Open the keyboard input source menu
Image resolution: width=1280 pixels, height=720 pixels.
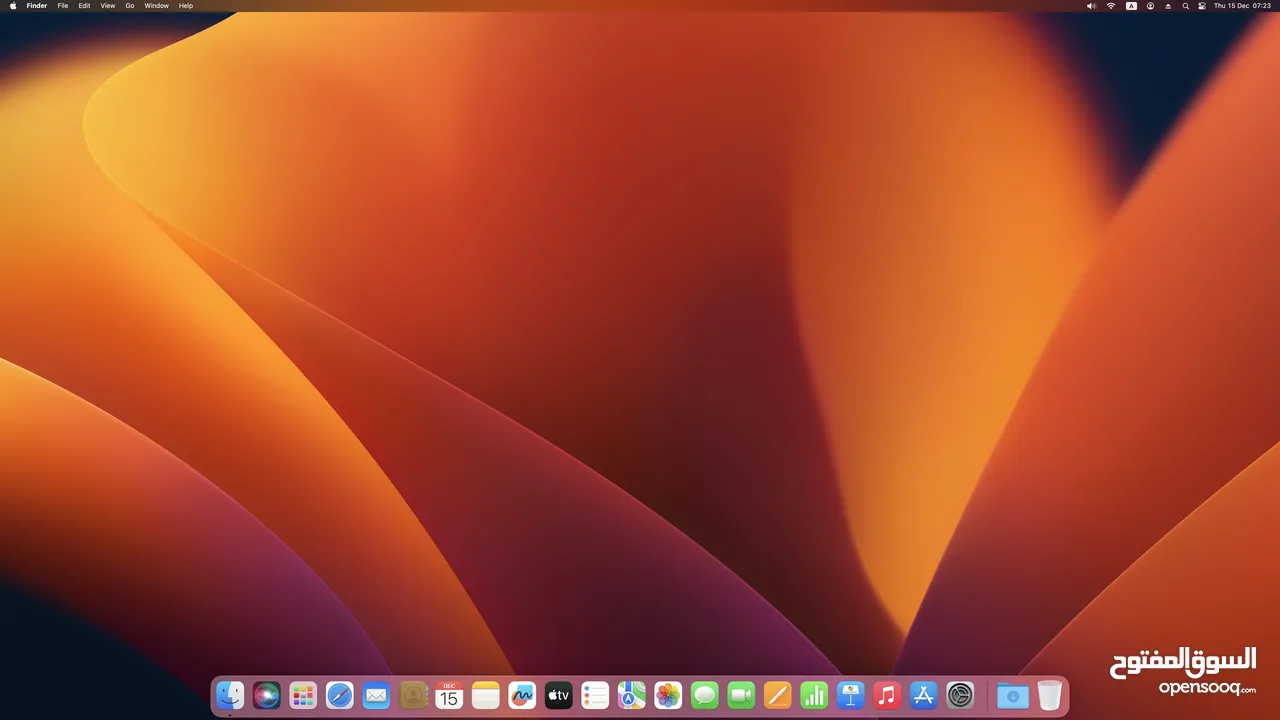coord(1131,6)
